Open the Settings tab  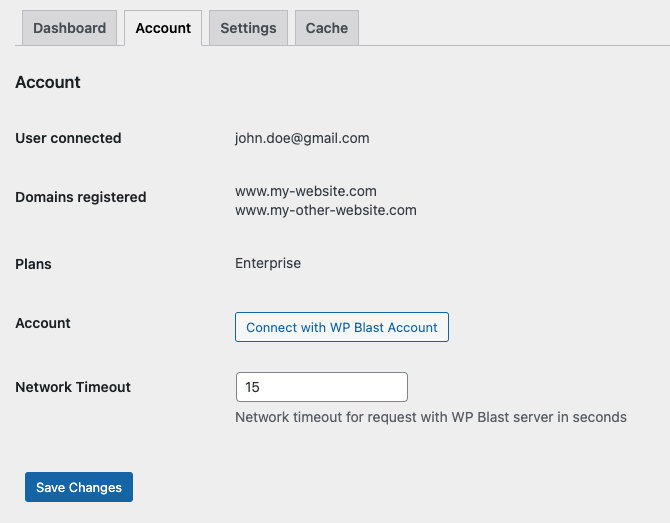pyautogui.click(x=248, y=28)
